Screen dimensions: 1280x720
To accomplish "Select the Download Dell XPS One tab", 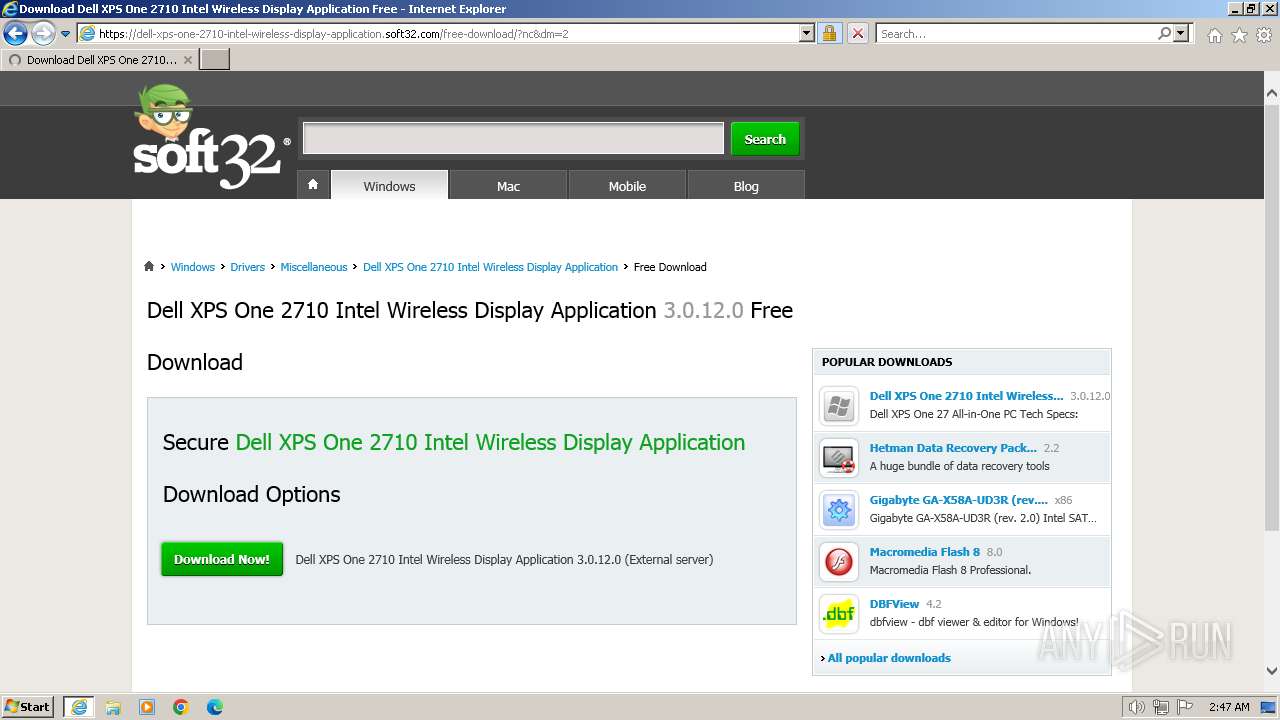I will click(100, 60).
